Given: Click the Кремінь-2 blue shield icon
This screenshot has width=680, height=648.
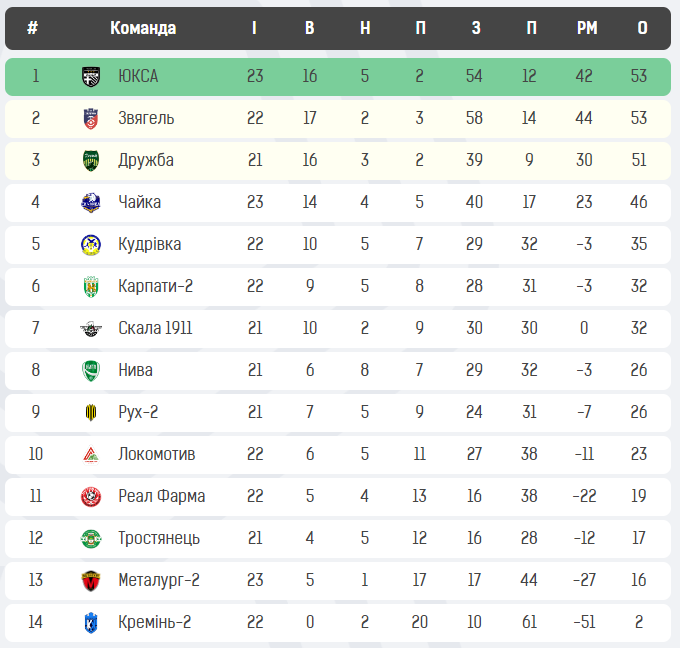Looking at the screenshot, I should click(x=91, y=622).
